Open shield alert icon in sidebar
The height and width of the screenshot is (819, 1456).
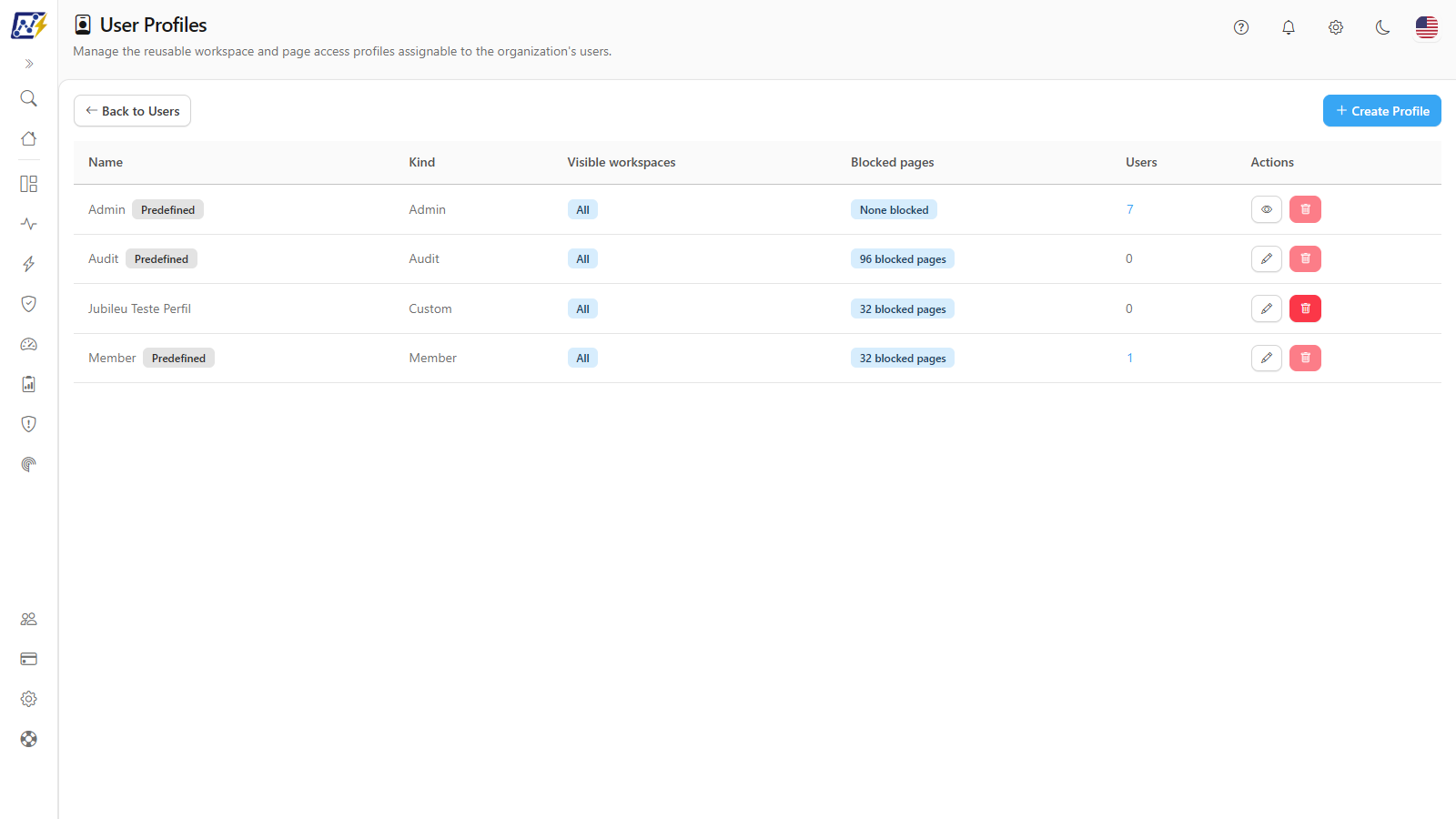coord(29,424)
